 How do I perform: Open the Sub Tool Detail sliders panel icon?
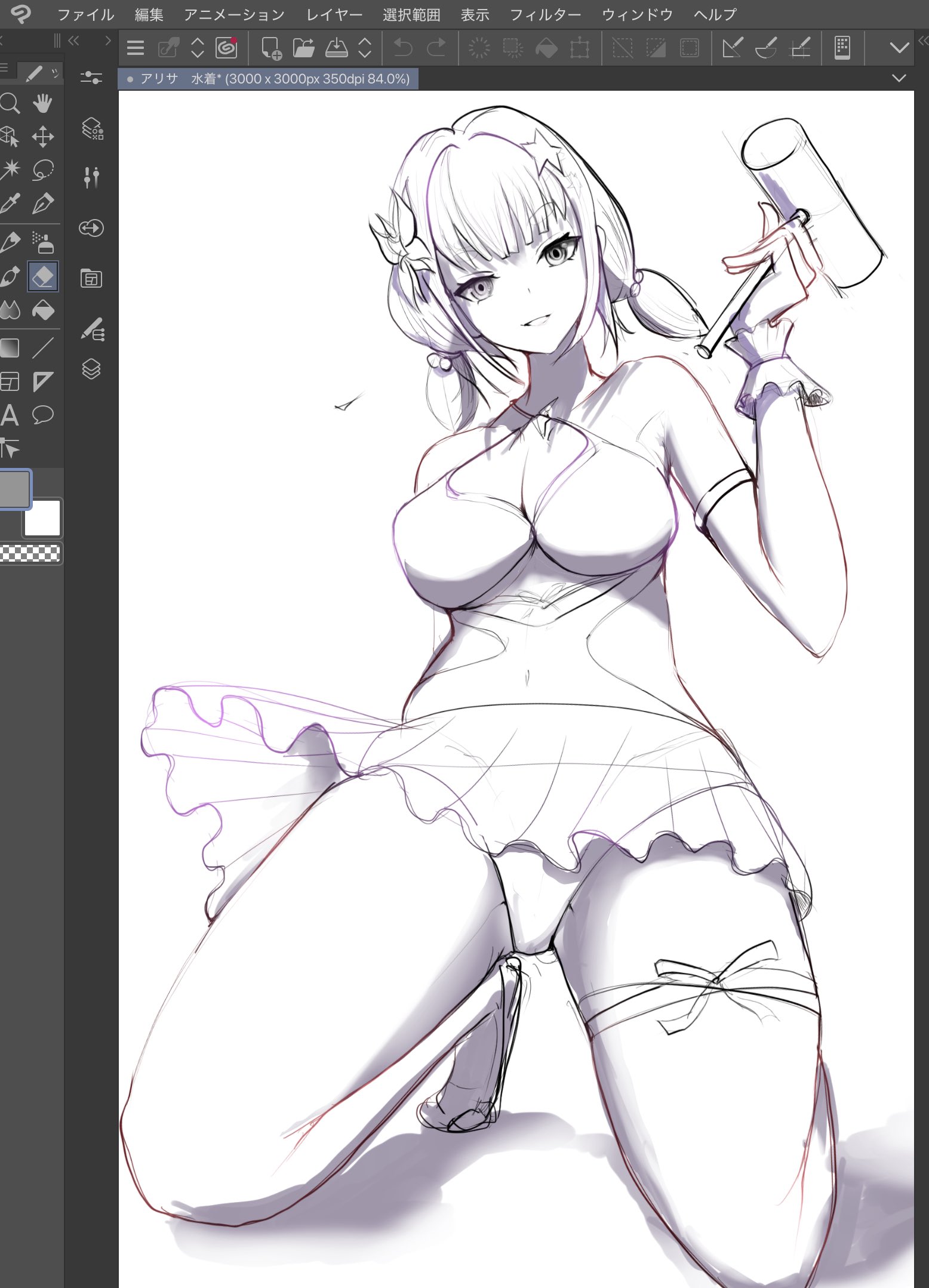[x=91, y=78]
